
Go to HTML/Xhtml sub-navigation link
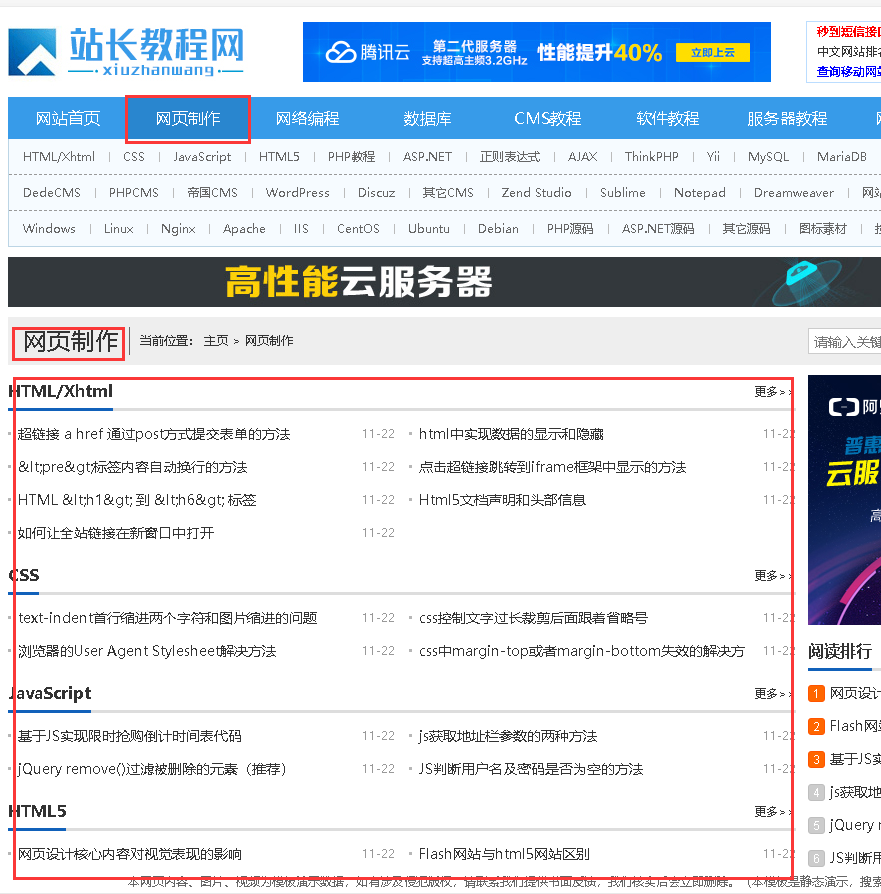tap(59, 157)
